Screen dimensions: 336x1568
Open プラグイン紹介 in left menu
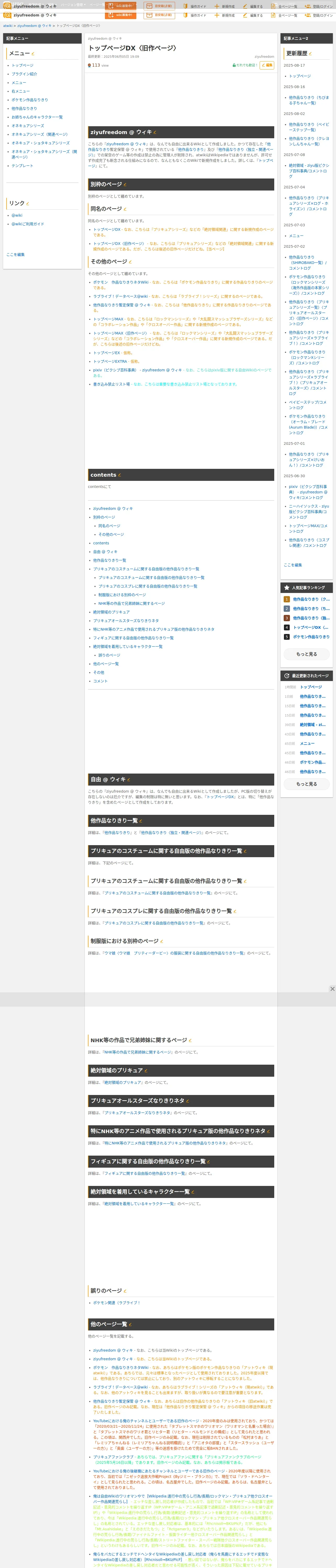pos(24,74)
